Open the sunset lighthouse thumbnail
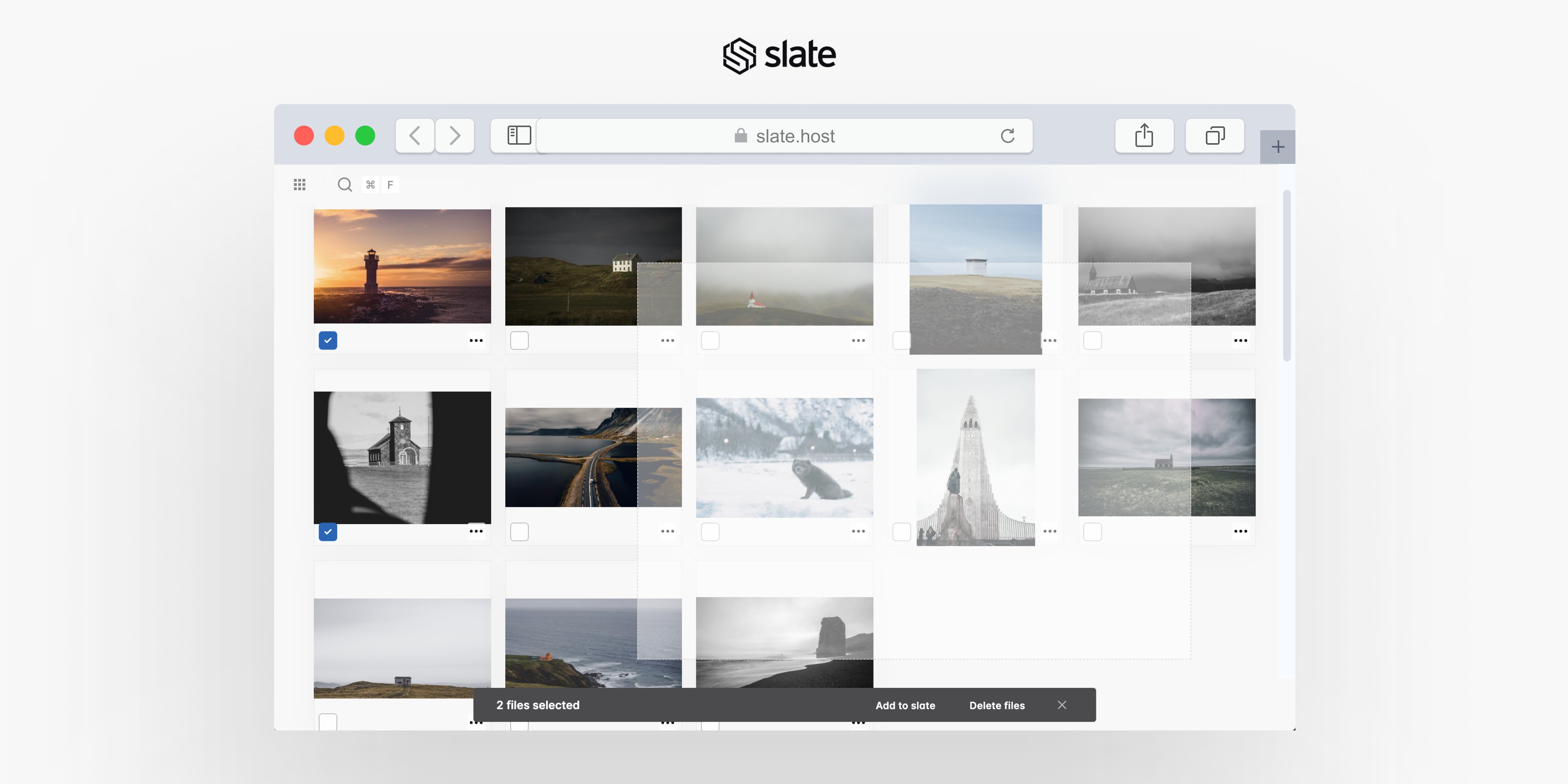The image size is (1568, 784). [402, 266]
